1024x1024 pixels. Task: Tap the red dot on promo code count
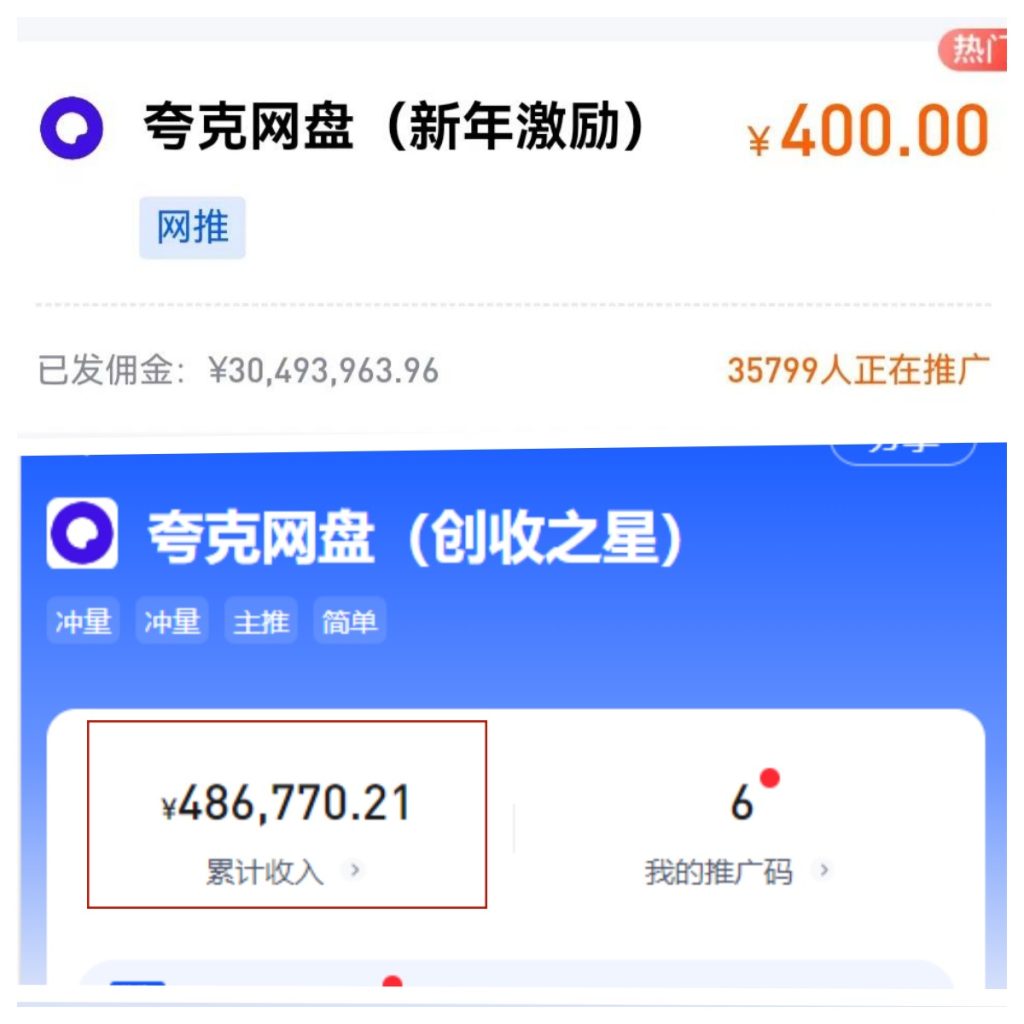pyautogui.click(x=770, y=778)
